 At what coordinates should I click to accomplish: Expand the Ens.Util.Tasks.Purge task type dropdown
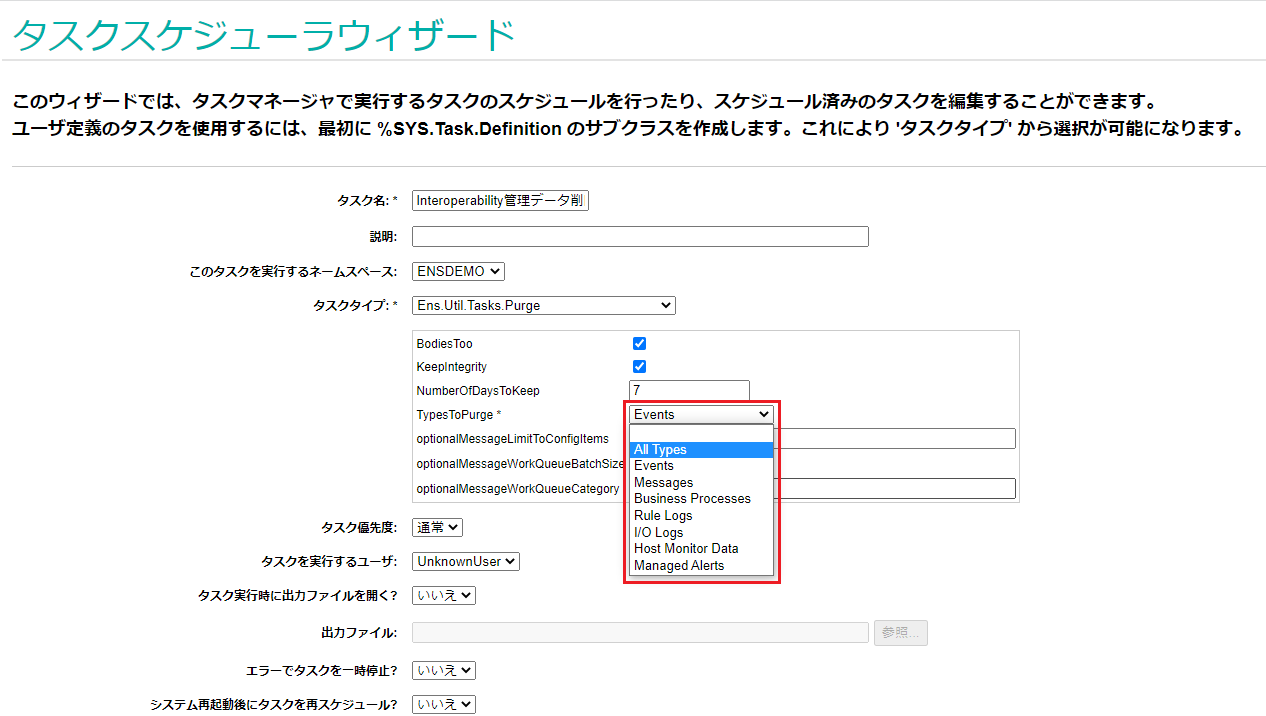[x=543, y=306]
